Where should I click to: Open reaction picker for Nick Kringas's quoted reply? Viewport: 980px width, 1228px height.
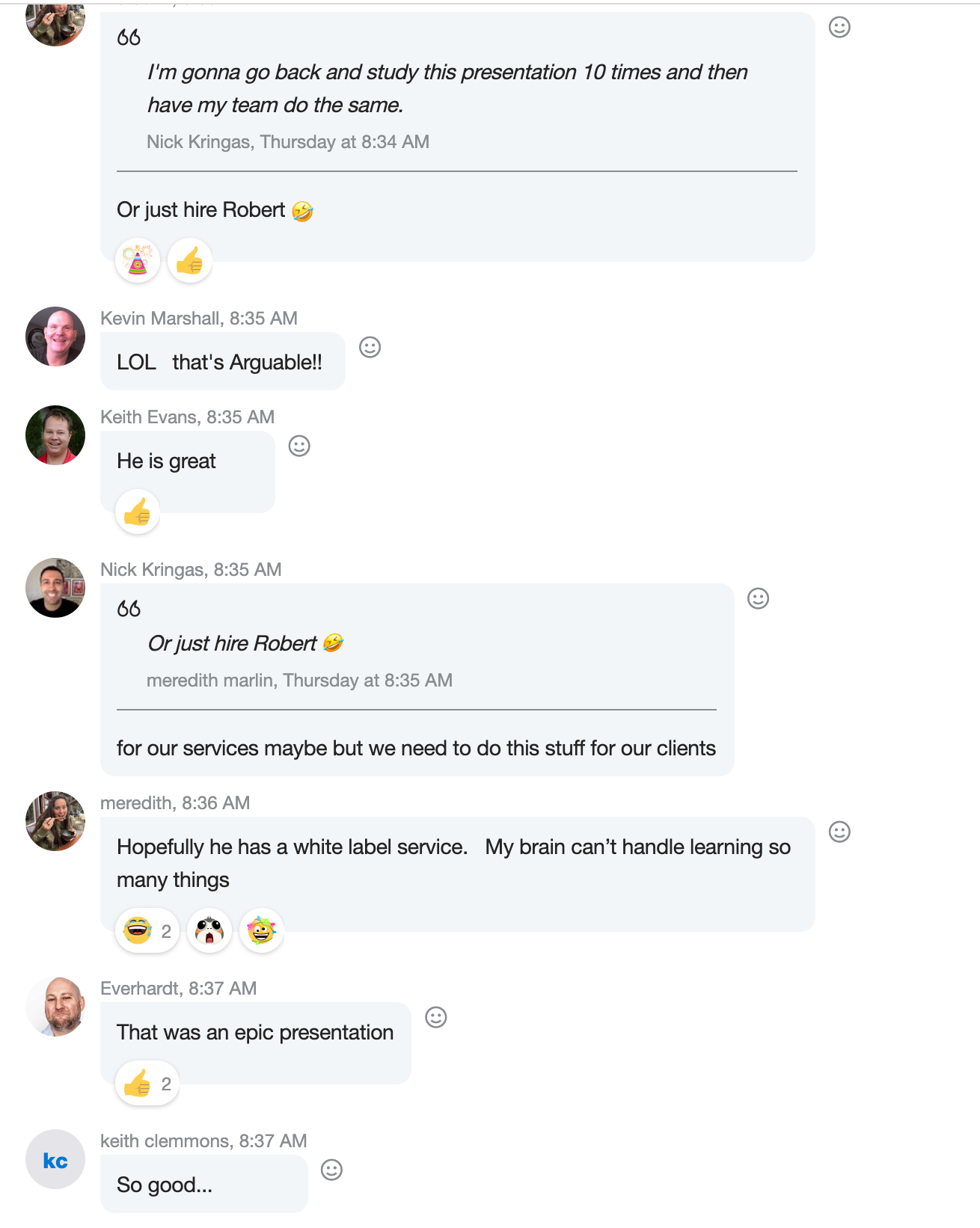coord(758,598)
